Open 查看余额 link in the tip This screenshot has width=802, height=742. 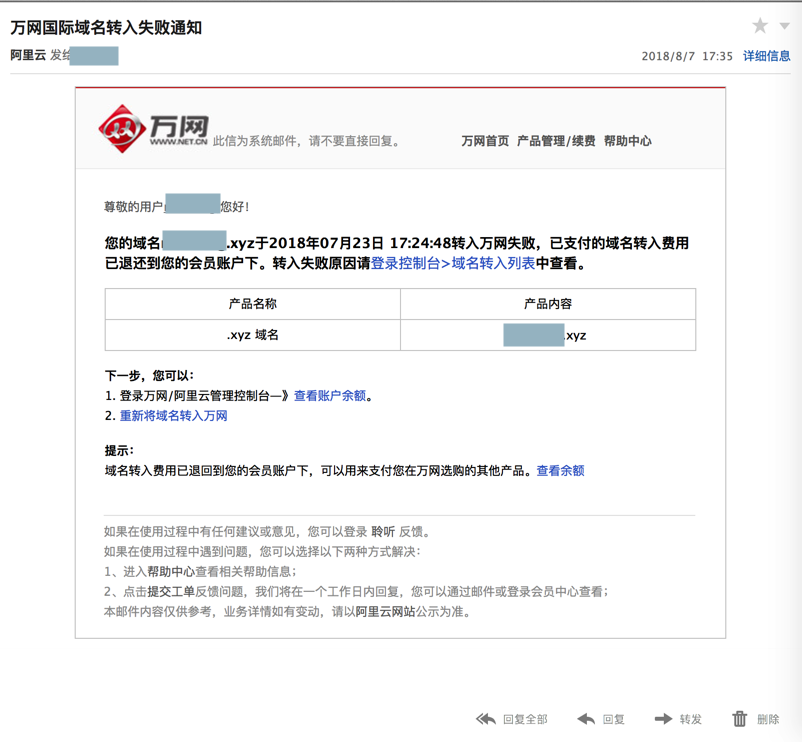pos(560,470)
